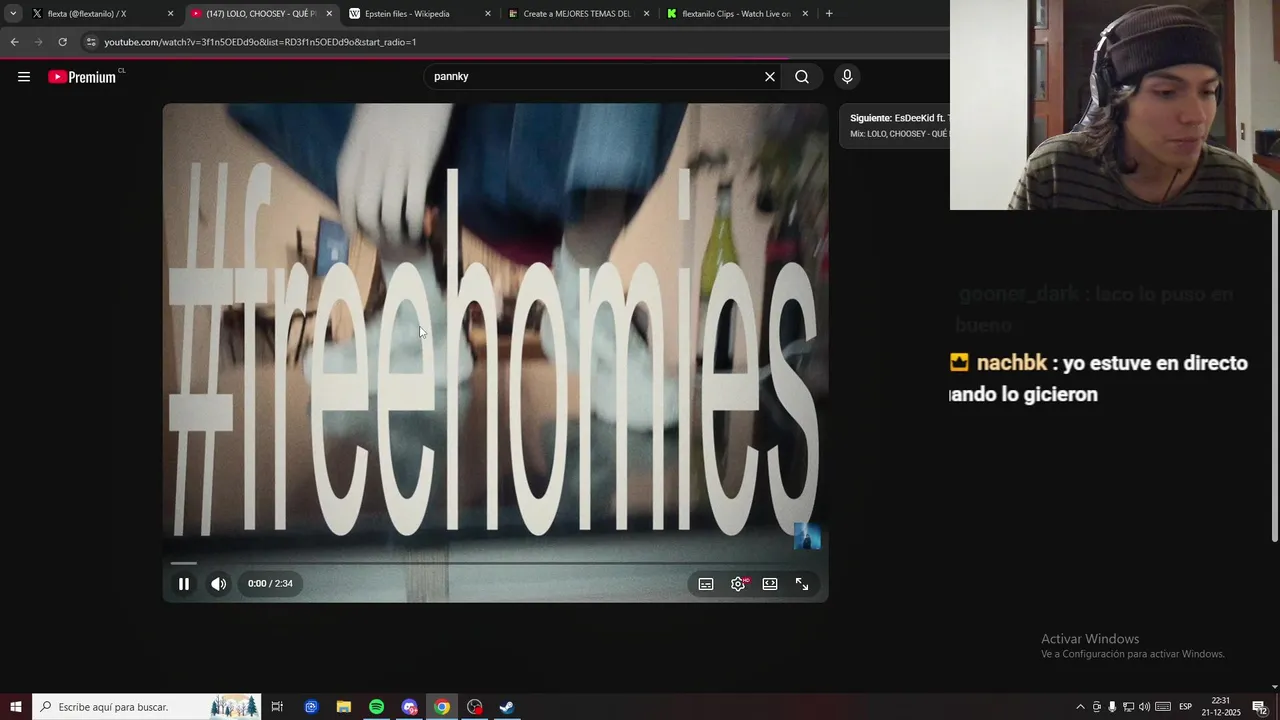Switch to theater mode in the player

(x=770, y=584)
